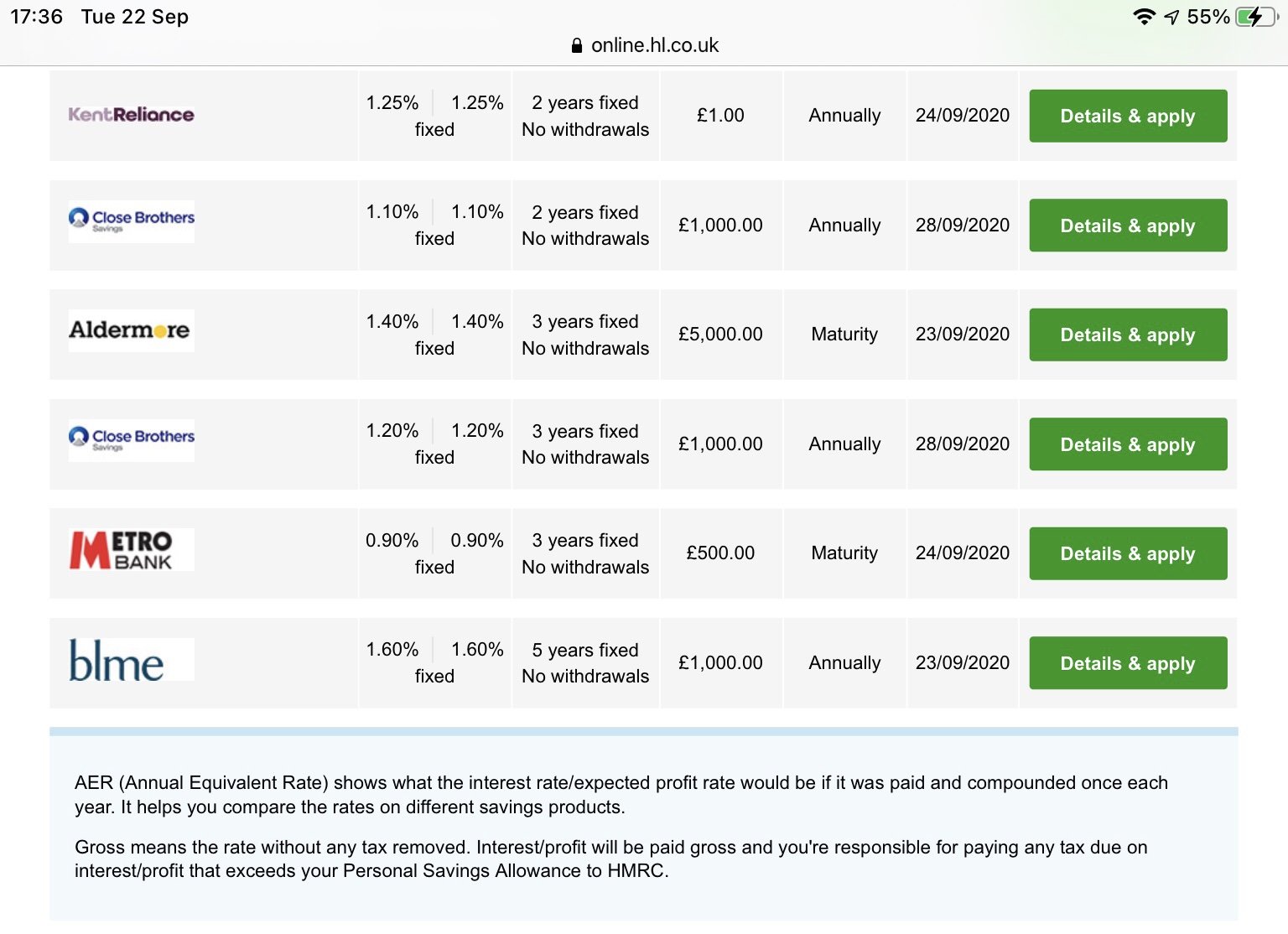Tap the online.hl.co.uk address bar

(x=654, y=45)
